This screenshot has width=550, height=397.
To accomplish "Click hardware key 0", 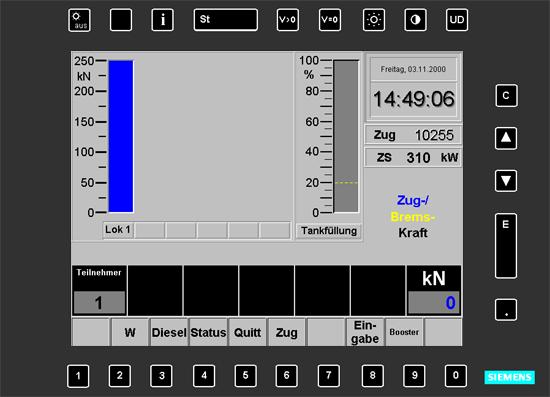I will pyautogui.click(x=456, y=376).
